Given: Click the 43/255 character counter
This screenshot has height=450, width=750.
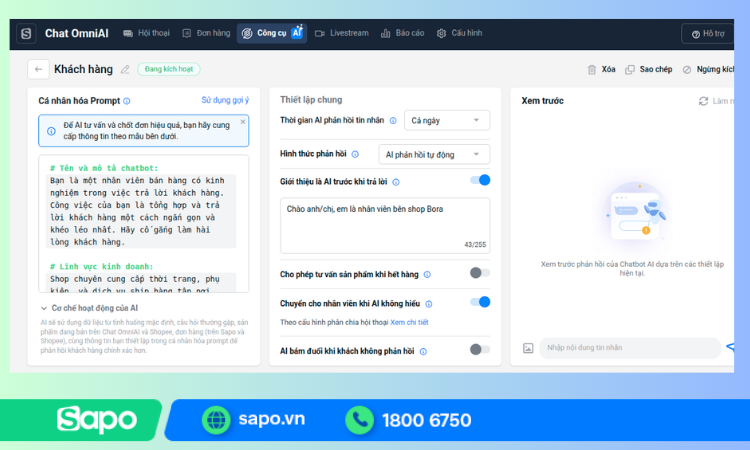Looking at the screenshot, I should (475, 244).
